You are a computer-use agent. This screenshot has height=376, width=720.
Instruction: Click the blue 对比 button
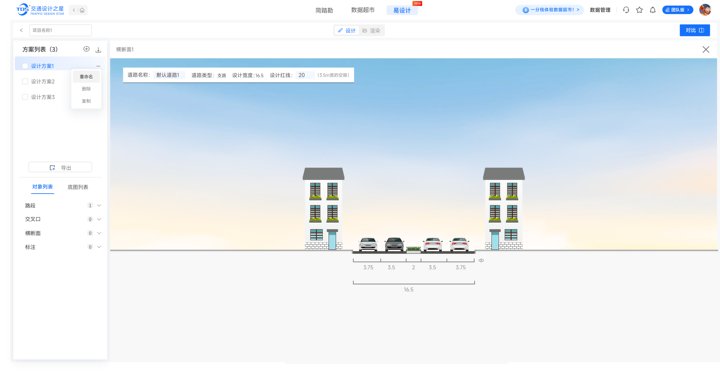point(695,30)
